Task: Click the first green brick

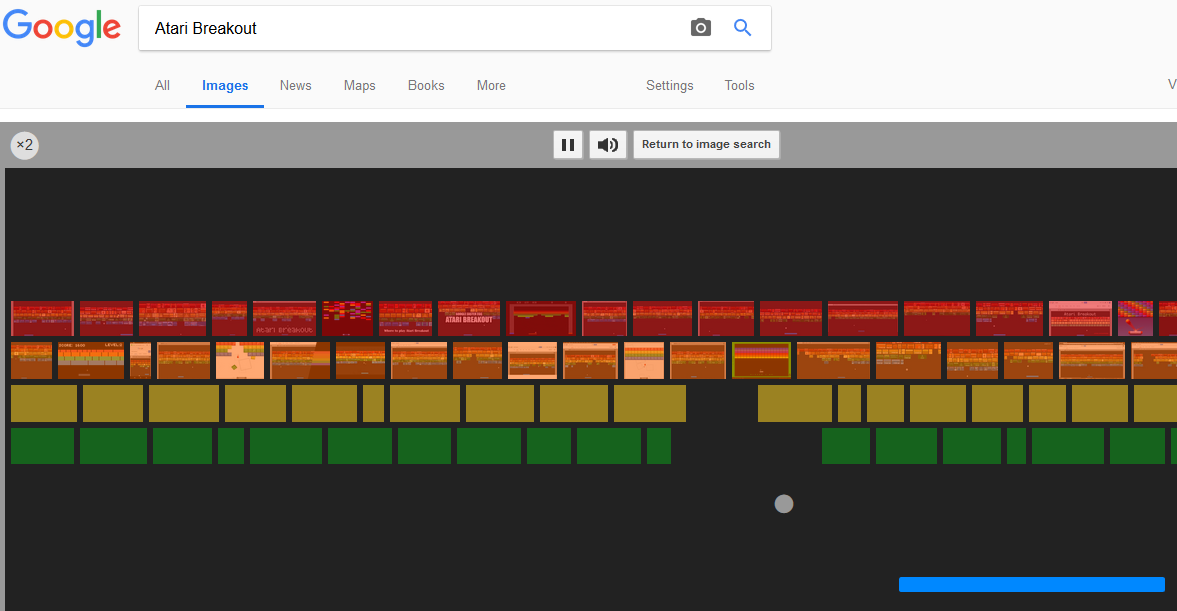Action: pos(43,446)
